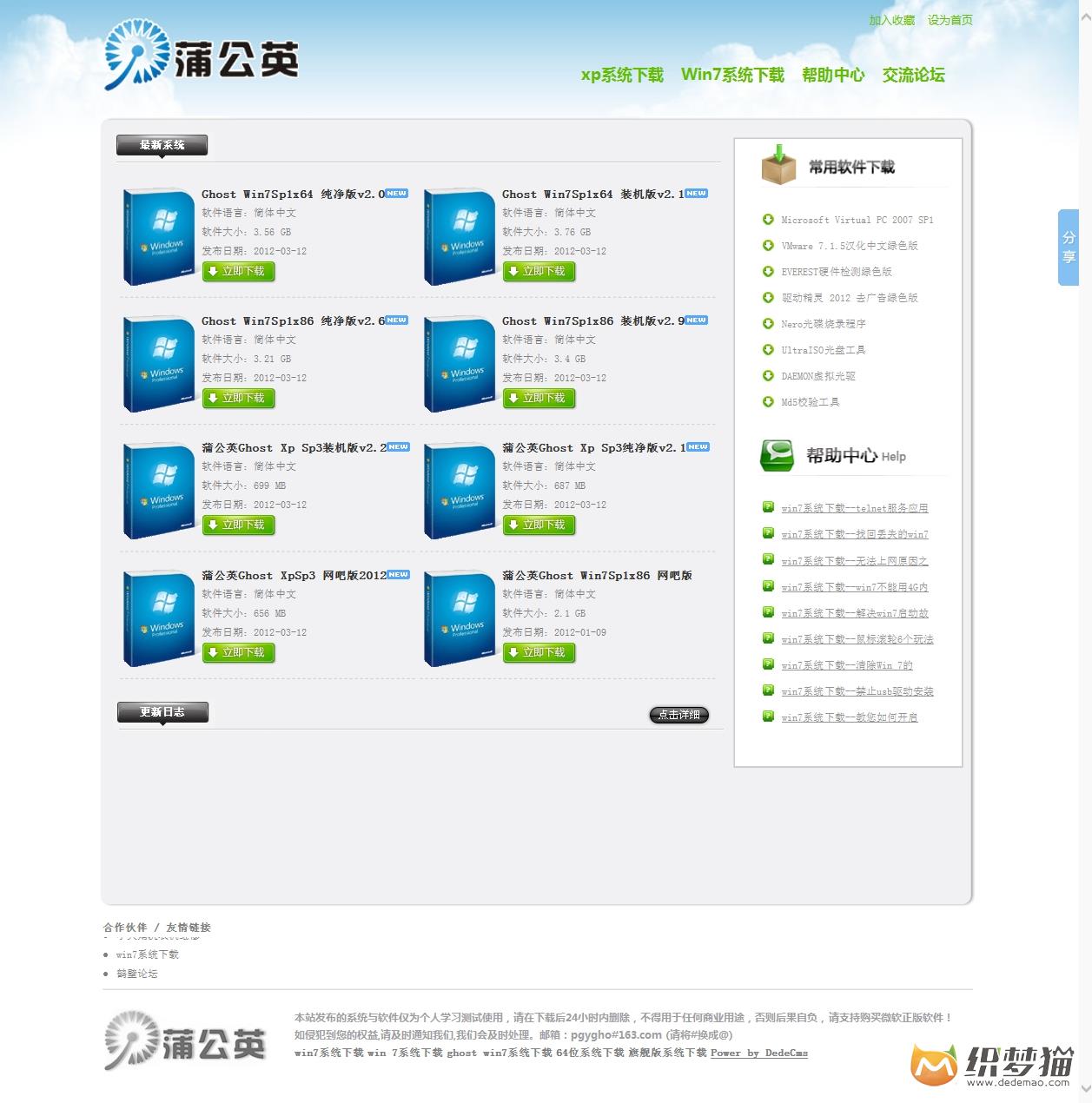Click box thumbnail for Xp Sp3装机版v2.2

coord(159,491)
